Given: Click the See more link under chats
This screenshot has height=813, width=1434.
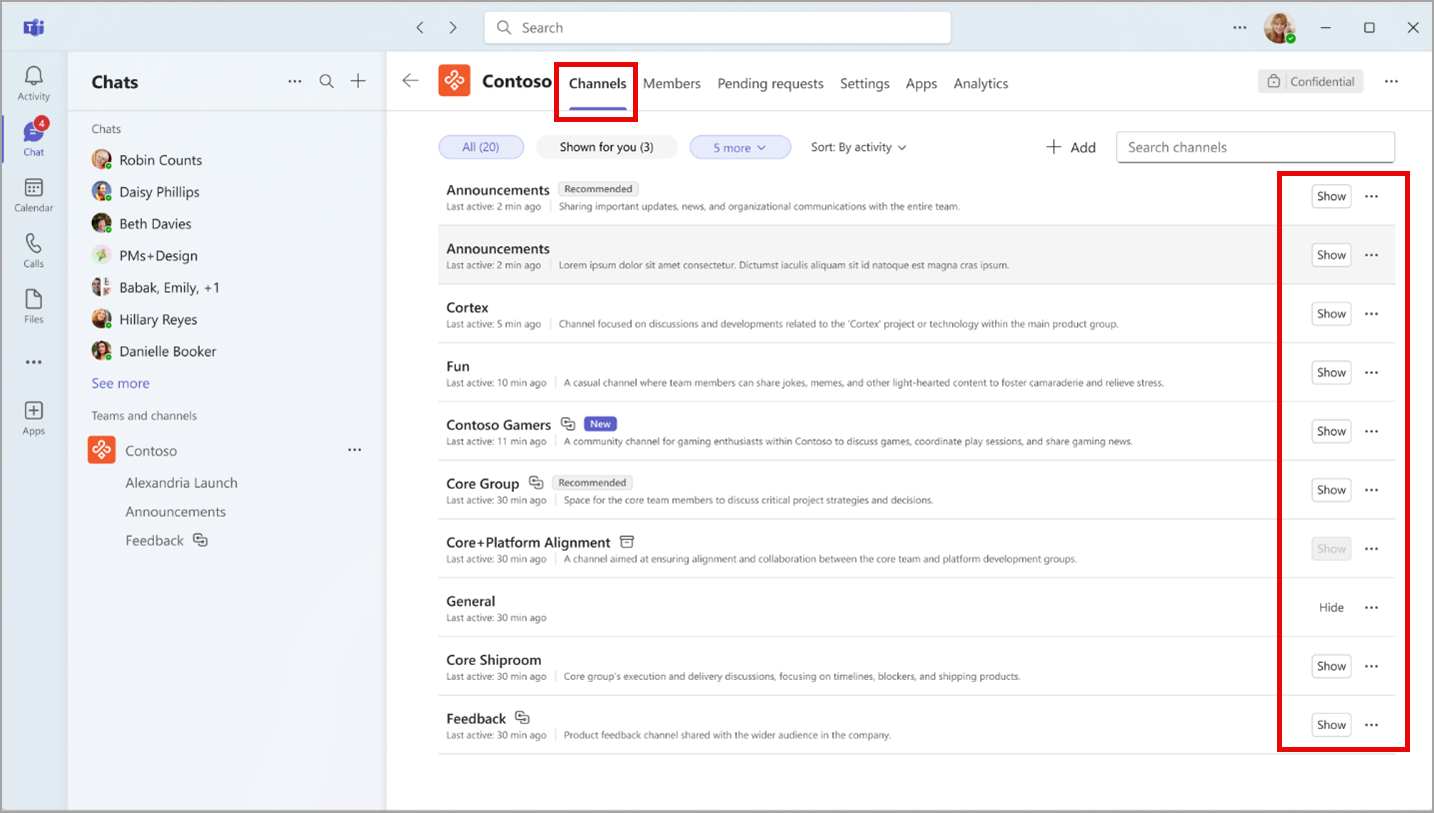Looking at the screenshot, I should point(120,383).
